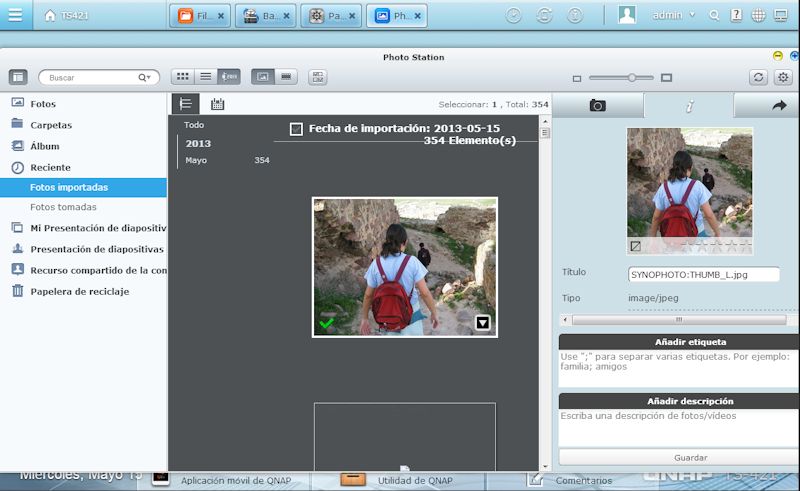This screenshot has width=800, height=491.
Task: Switch to thumbnail grid view
Action: click(x=183, y=77)
